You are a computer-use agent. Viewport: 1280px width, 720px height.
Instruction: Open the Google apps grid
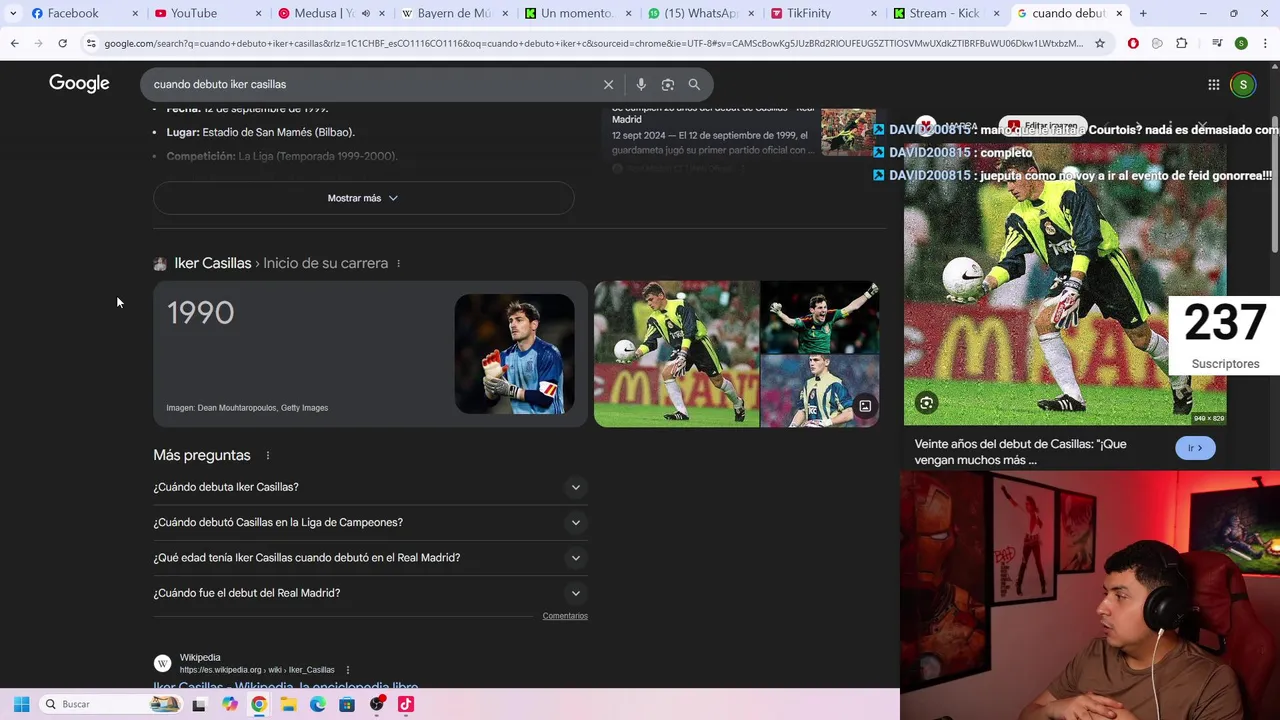pos(1213,85)
